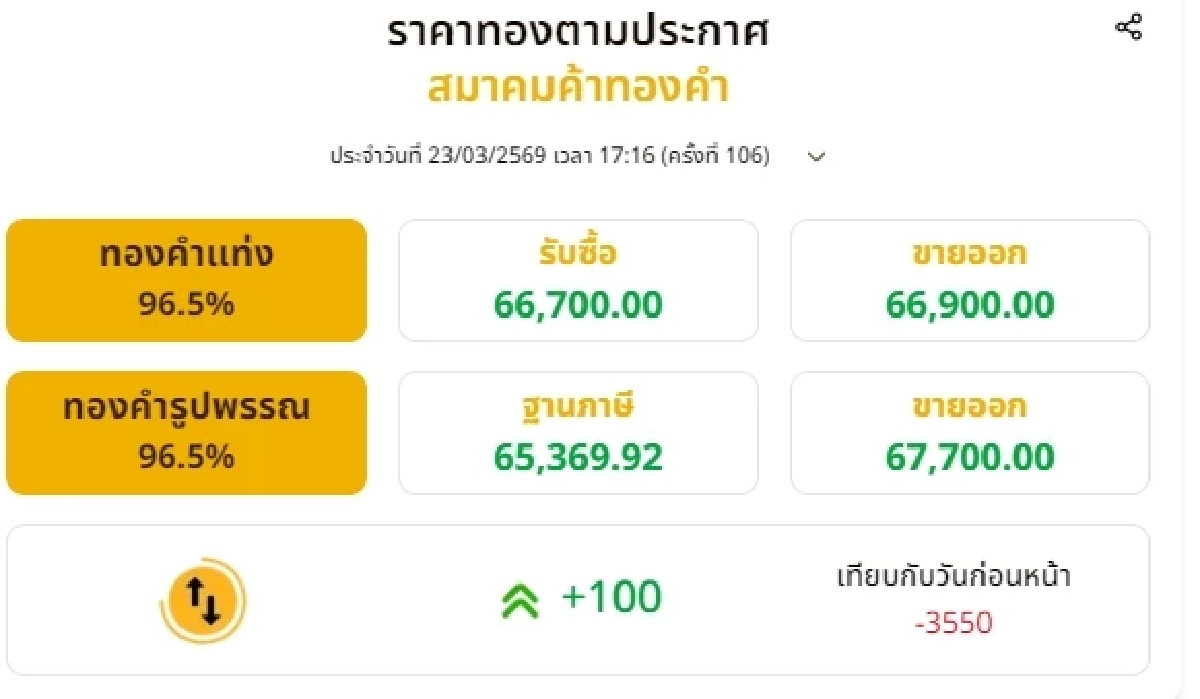Click the ฐานภาษี tax base card

578,432
